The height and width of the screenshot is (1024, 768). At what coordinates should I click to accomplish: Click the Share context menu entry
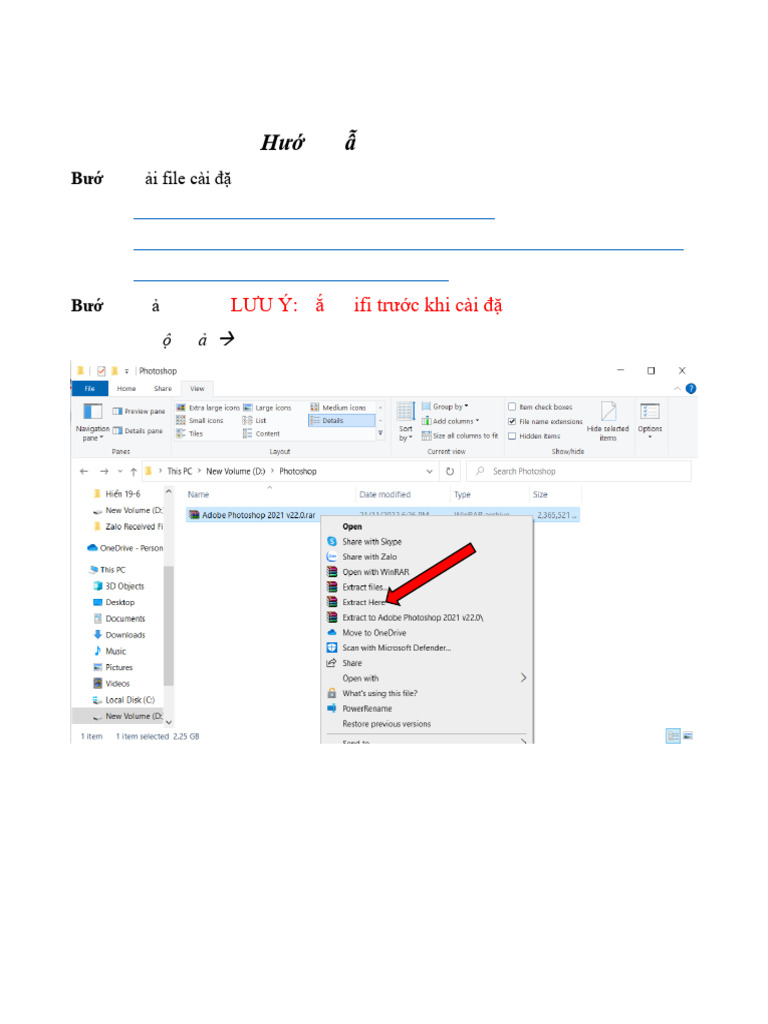click(x=351, y=663)
